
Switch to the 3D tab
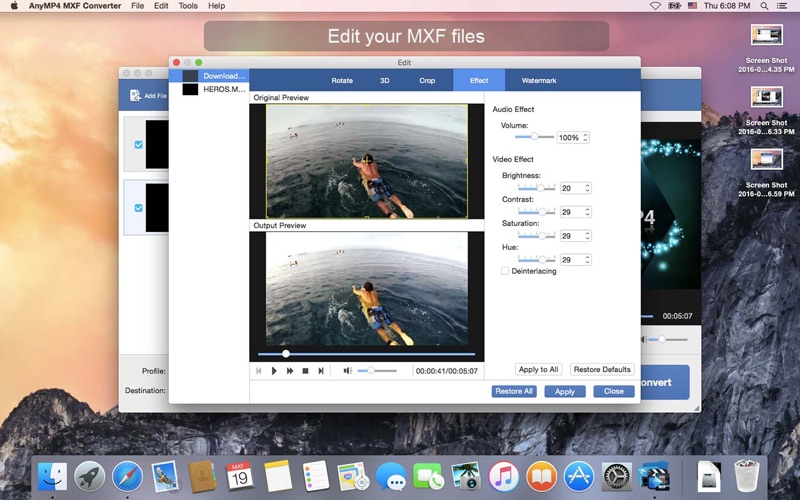(x=385, y=81)
